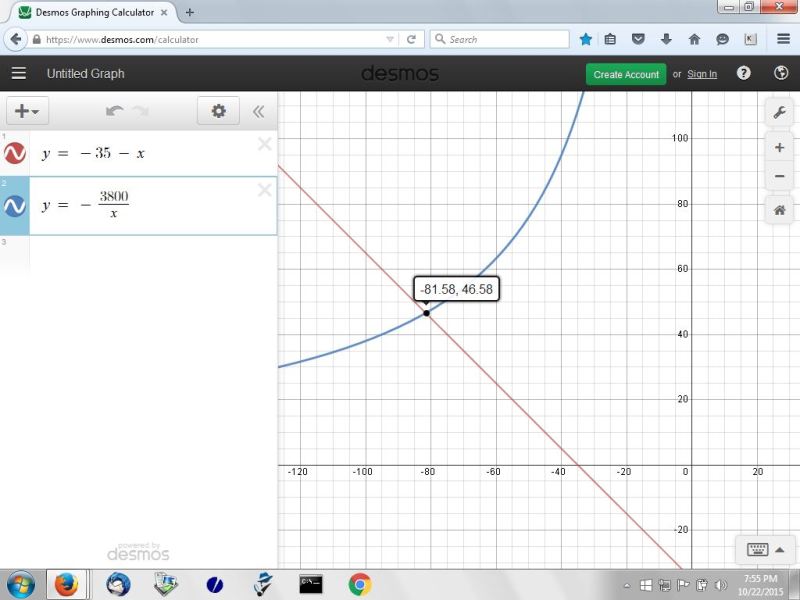This screenshot has height=600, width=800.
Task: Open the add item plus dropdown
Action: 28,111
